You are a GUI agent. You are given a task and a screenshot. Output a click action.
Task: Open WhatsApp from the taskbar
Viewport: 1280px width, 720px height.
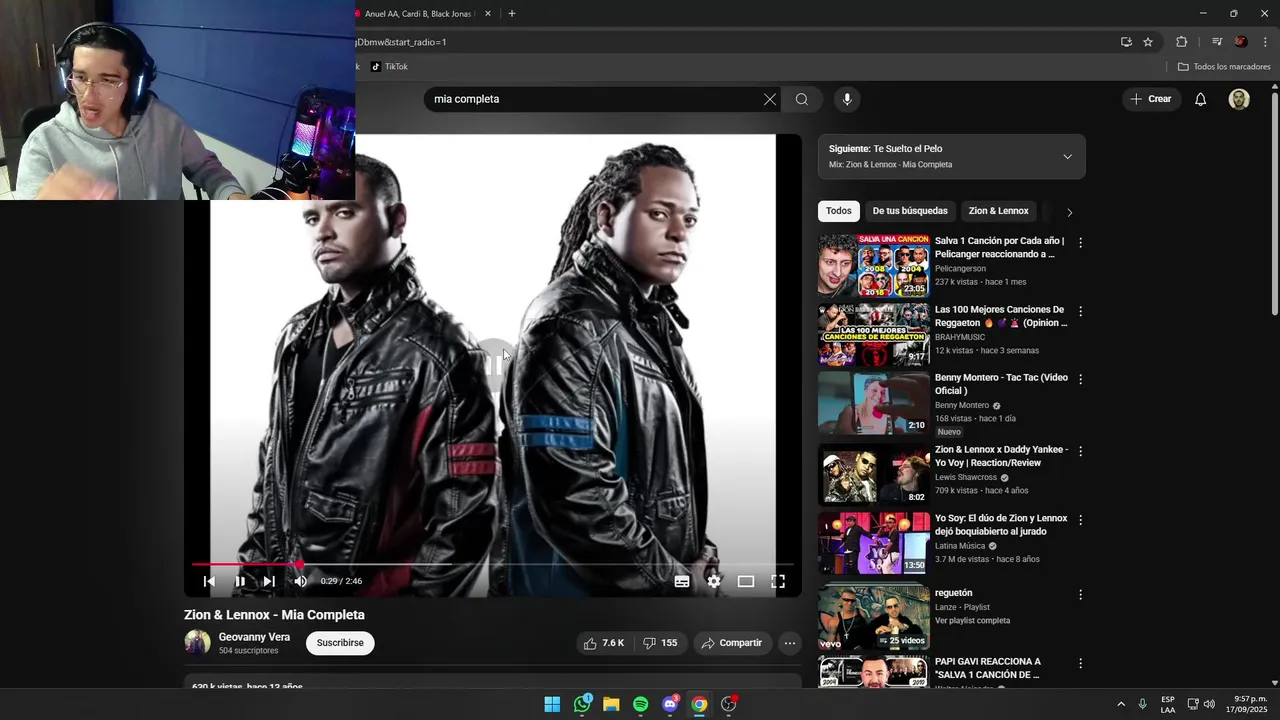click(582, 704)
